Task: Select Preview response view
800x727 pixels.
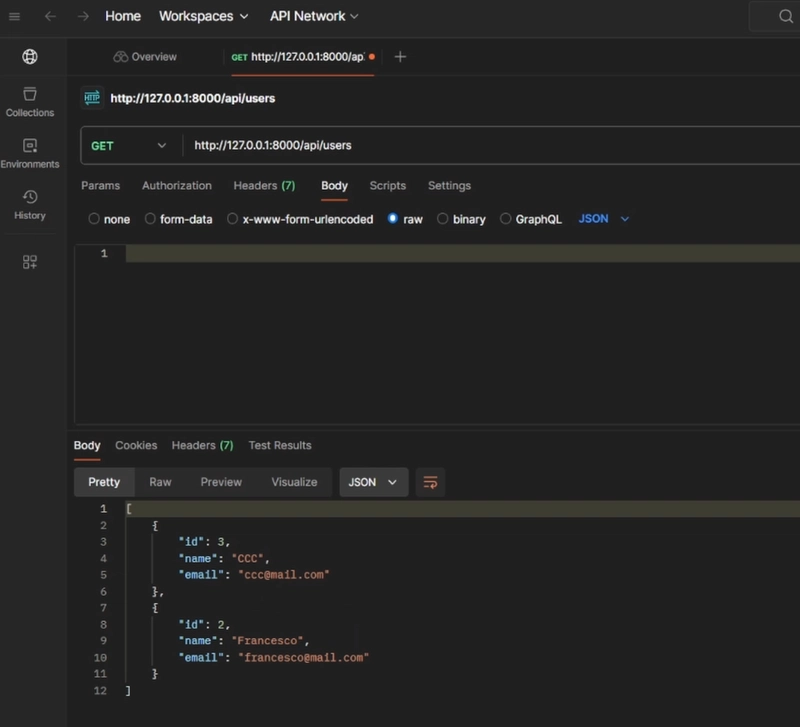Action: tap(221, 482)
